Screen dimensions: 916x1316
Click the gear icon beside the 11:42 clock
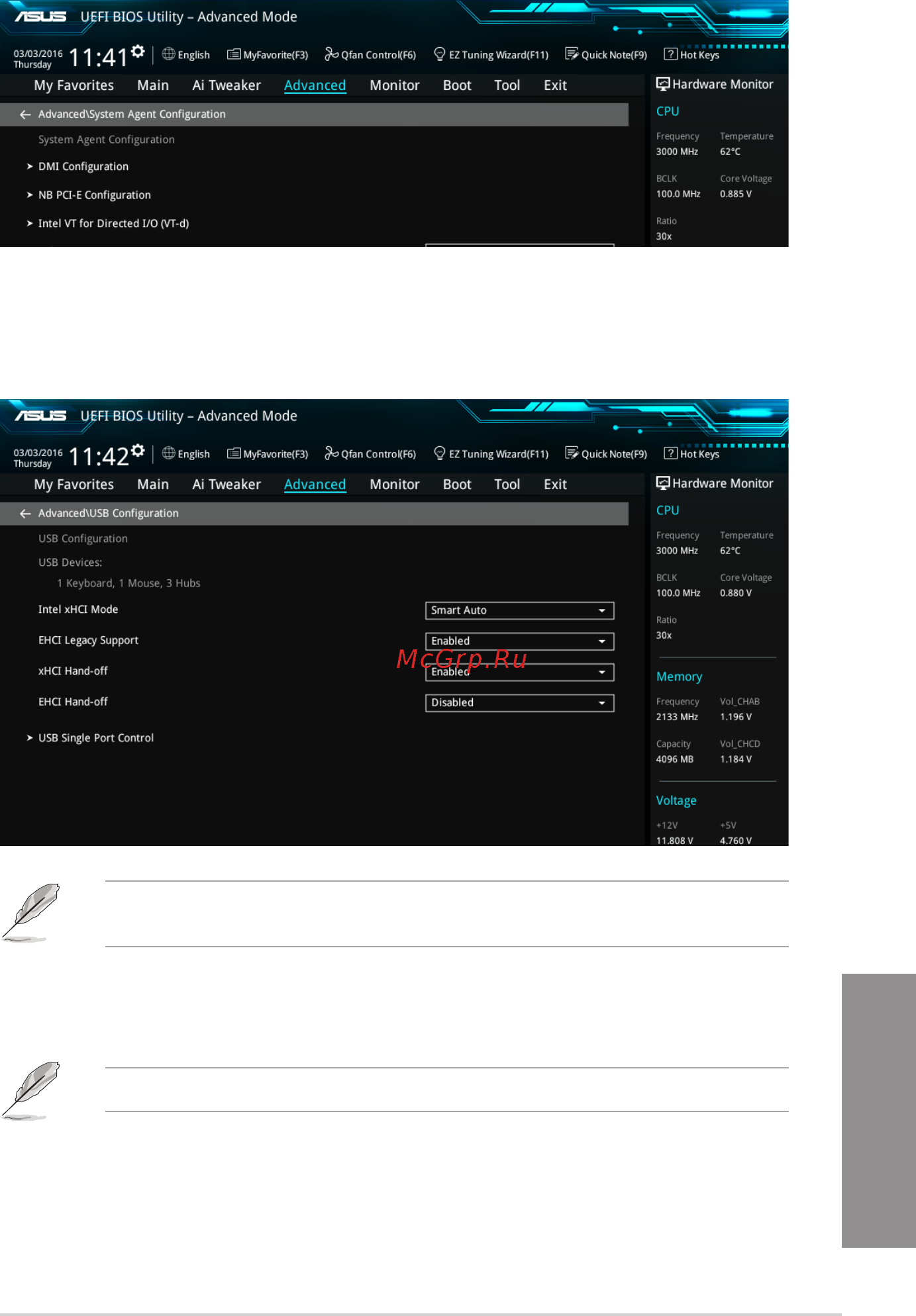138,450
